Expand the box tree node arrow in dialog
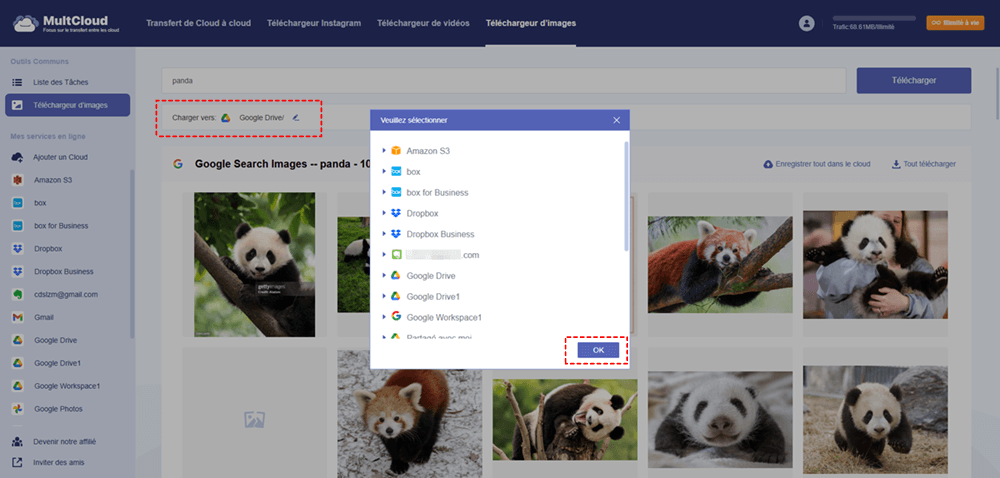This screenshot has width=1000, height=478. [x=384, y=172]
